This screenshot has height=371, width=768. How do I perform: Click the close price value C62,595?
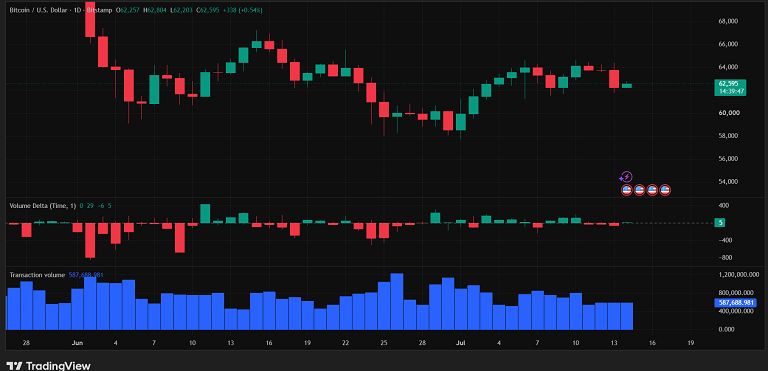(209, 10)
